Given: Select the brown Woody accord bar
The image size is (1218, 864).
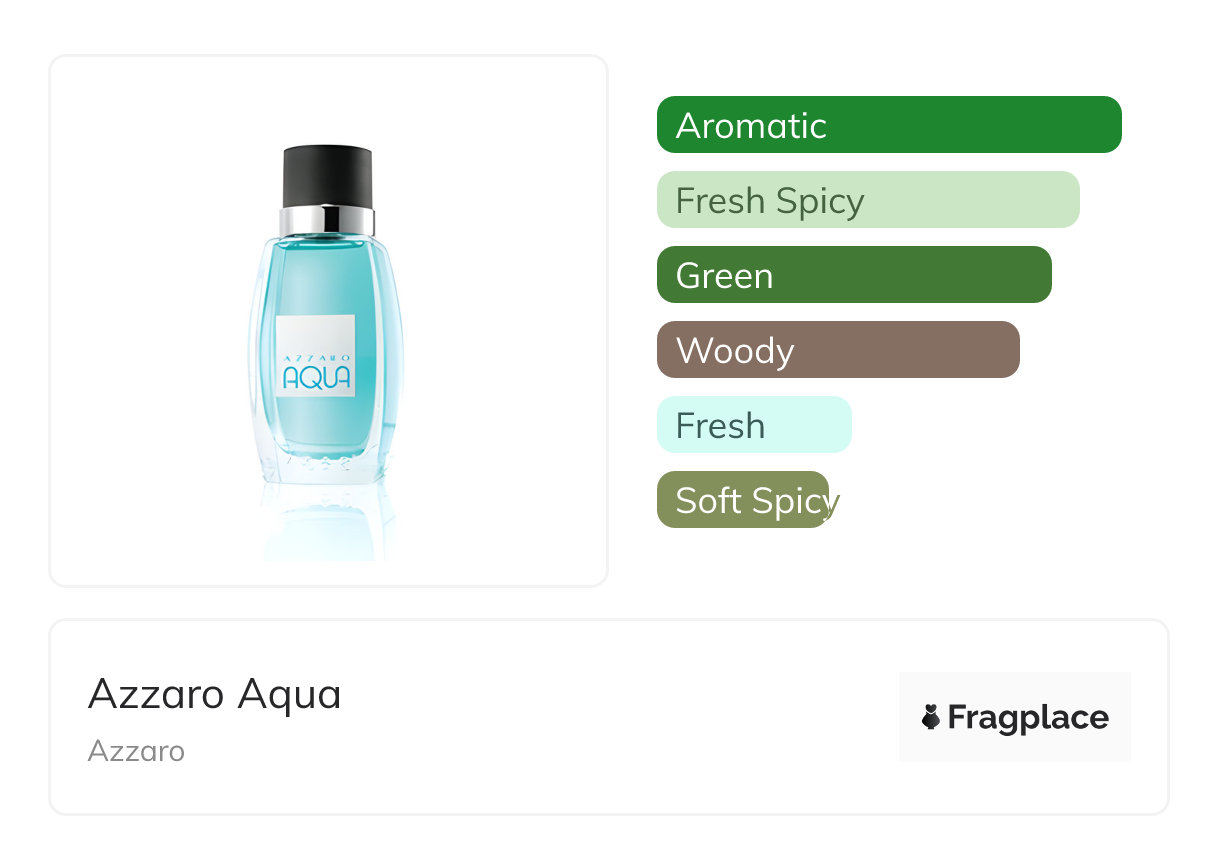Looking at the screenshot, I should [838, 350].
